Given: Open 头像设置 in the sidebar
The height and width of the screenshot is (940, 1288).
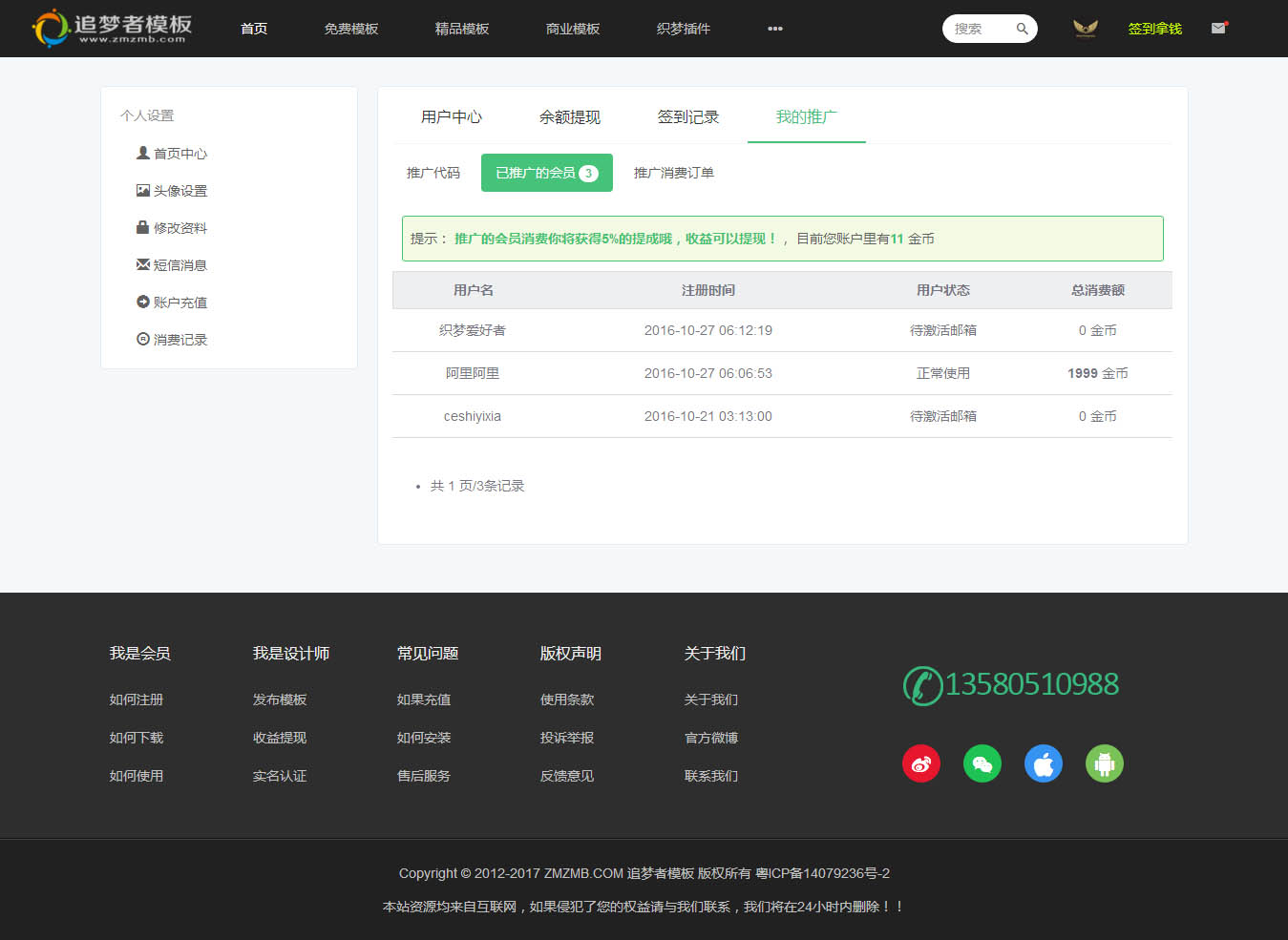Looking at the screenshot, I should tap(179, 191).
